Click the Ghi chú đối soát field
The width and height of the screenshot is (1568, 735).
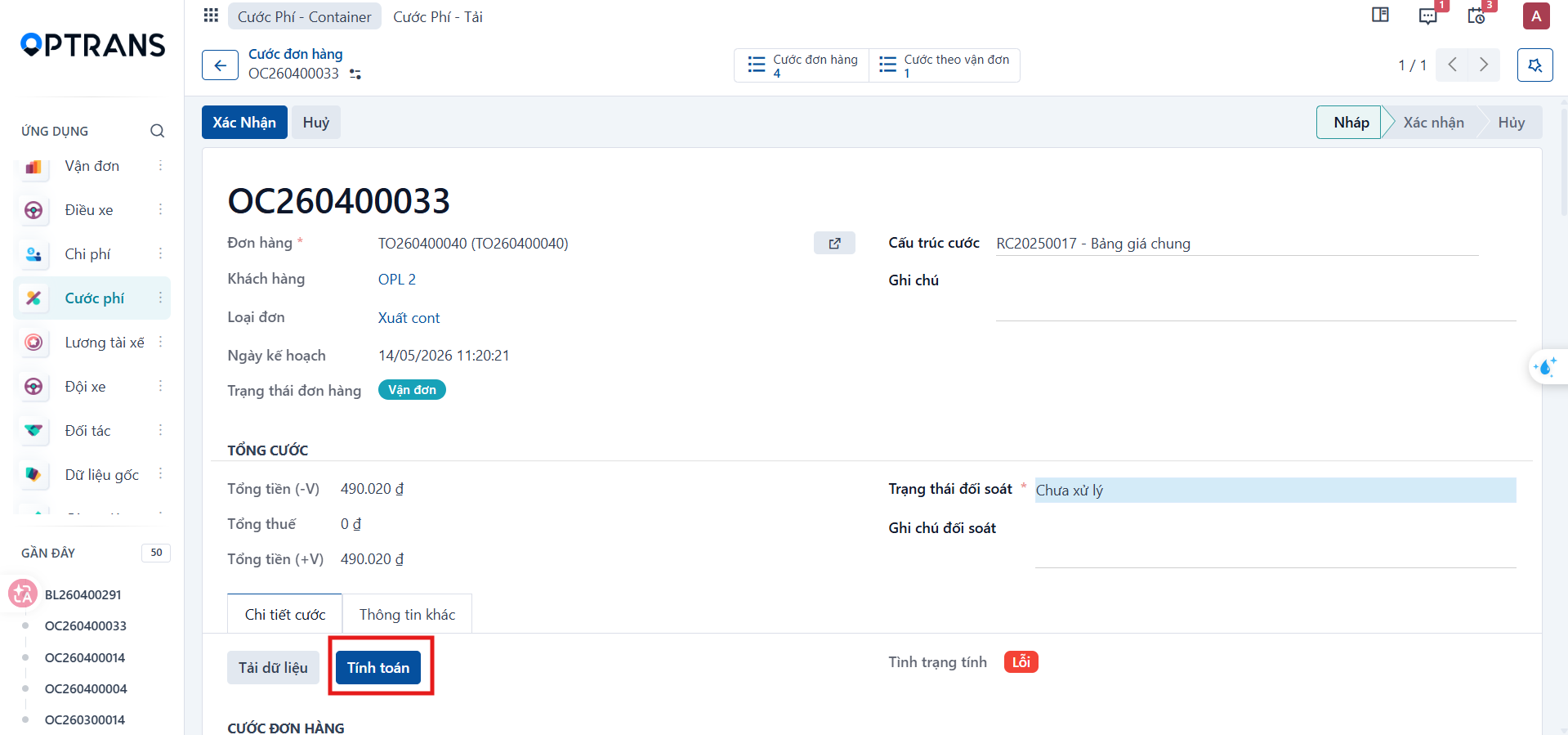(x=1275, y=542)
